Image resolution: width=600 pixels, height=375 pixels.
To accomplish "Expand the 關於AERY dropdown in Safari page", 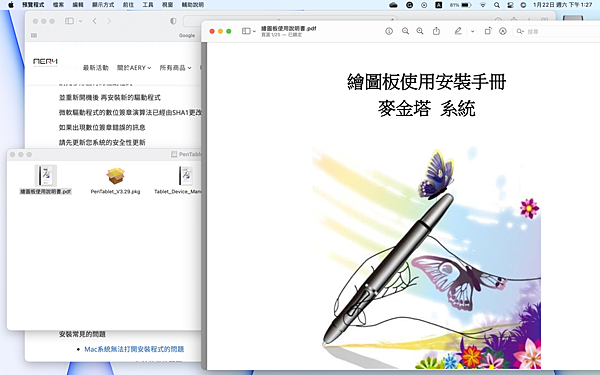I will pyautogui.click(x=134, y=68).
